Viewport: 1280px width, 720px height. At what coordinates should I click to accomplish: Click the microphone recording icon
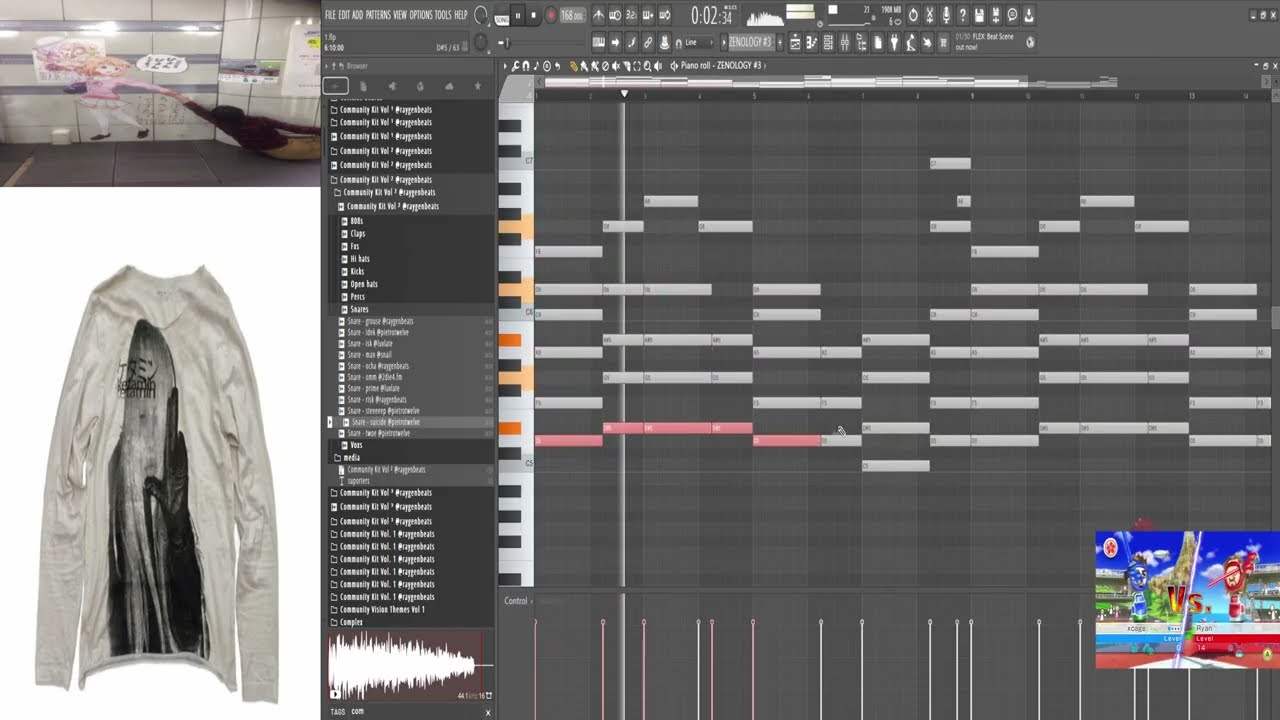click(x=946, y=15)
